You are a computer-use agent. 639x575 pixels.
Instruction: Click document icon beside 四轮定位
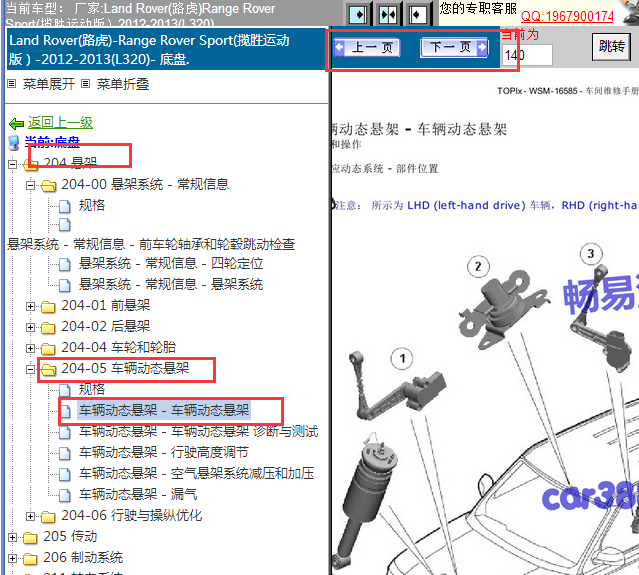pos(64,264)
